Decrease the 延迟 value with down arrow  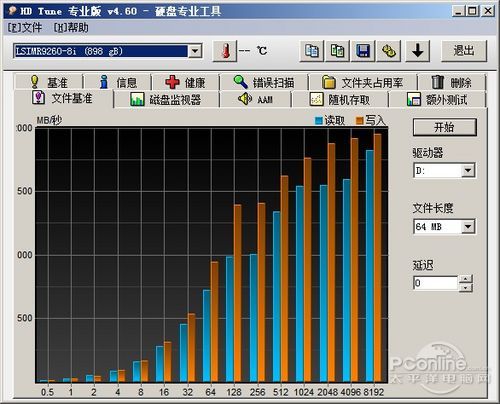click(x=466, y=287)
